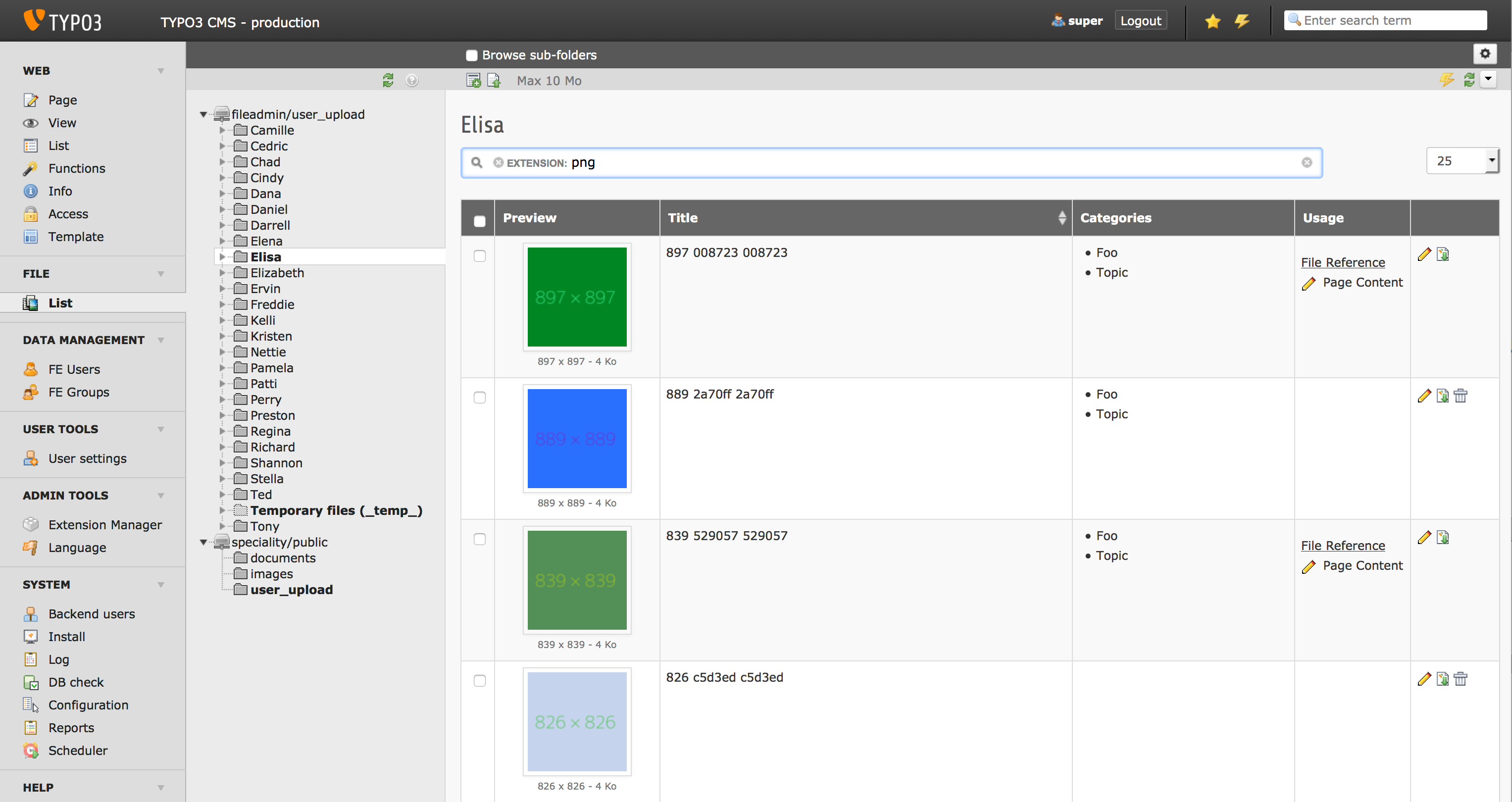Click the upload file icon beside Max 10 Mo
Viewport: 1512px width, 802px height.
(x=494, y=80)
